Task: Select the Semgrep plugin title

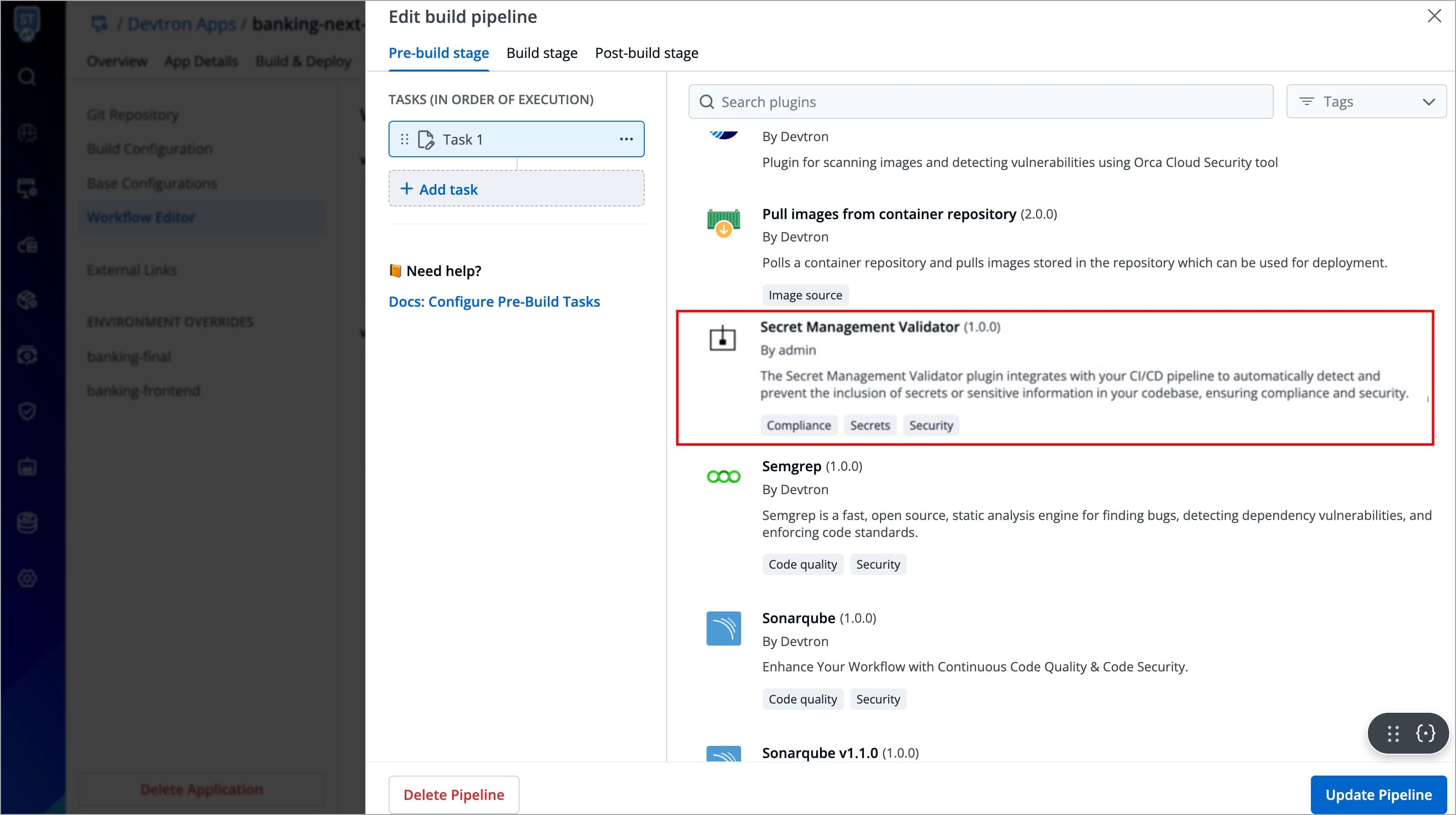Action: point(791,466)
